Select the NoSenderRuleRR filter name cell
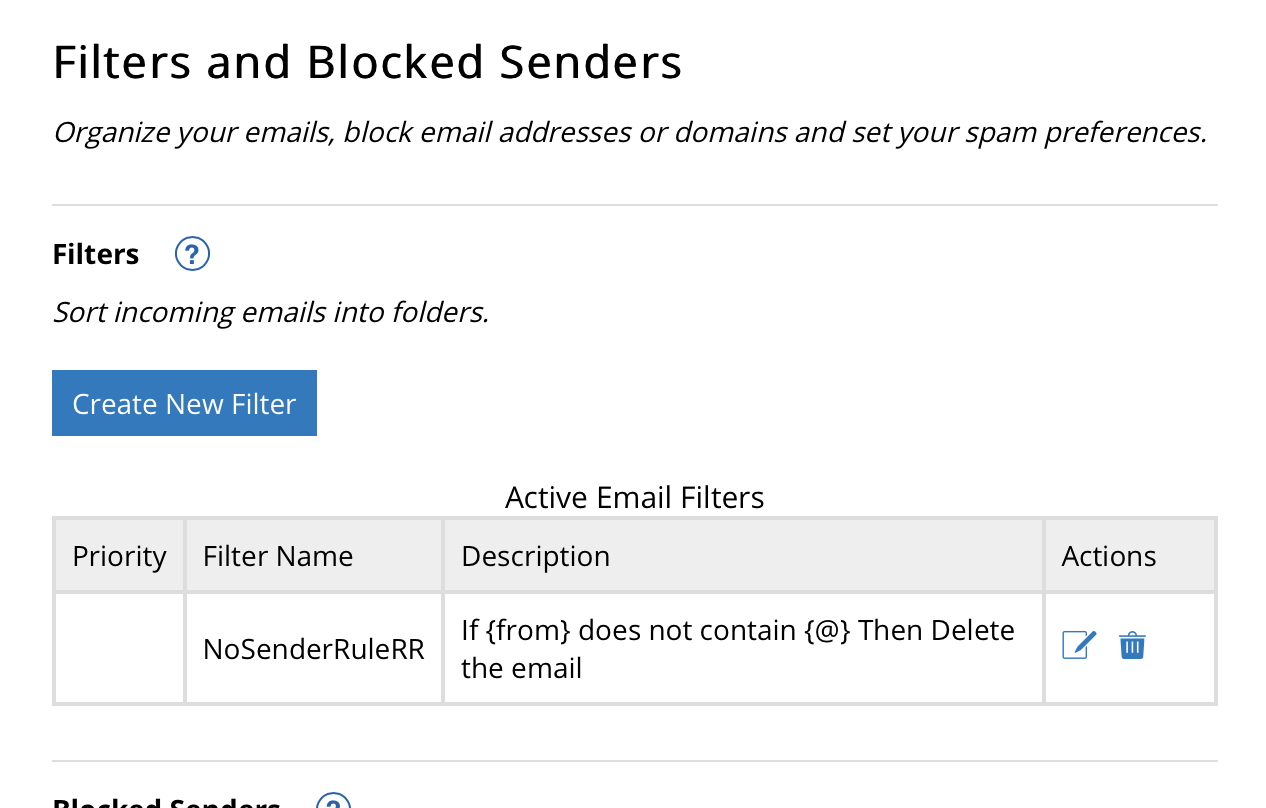 [x=313, y=649]
